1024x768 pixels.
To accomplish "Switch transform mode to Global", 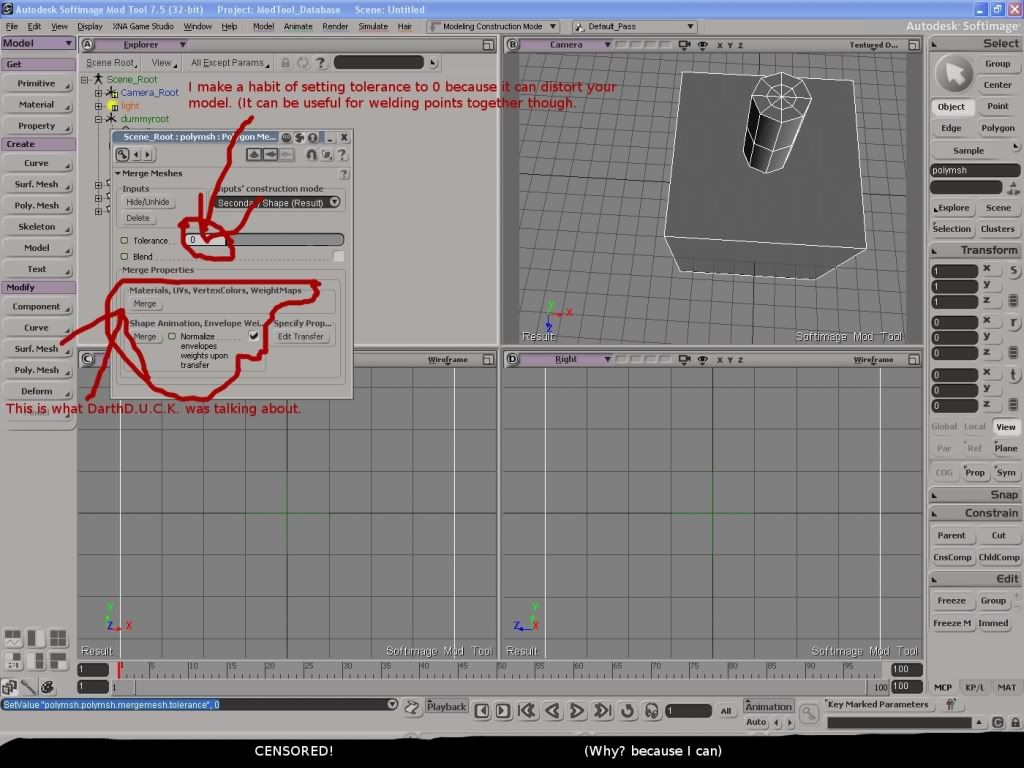I will (944, 426).
